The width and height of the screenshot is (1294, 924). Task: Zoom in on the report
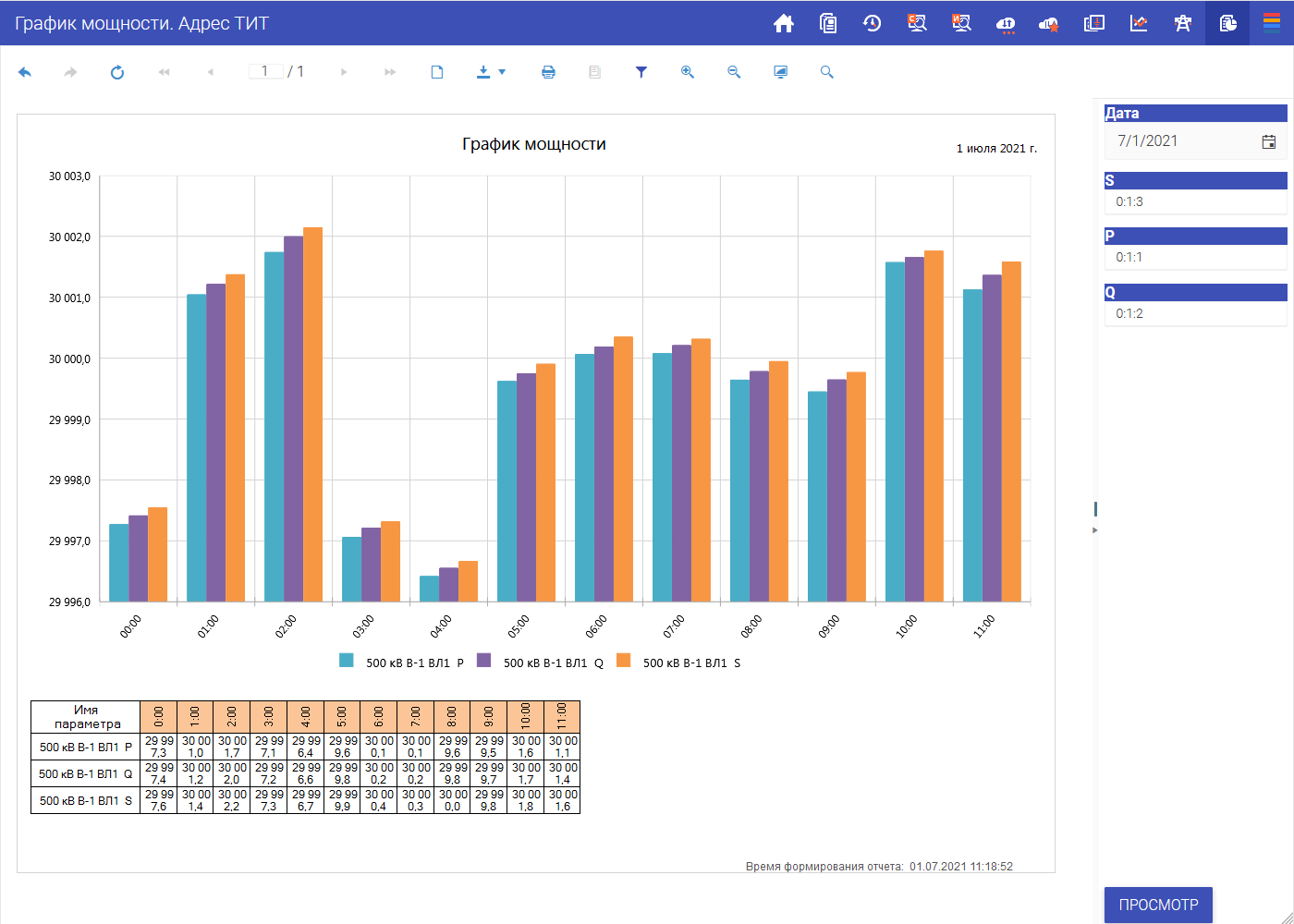pos(688,72)
